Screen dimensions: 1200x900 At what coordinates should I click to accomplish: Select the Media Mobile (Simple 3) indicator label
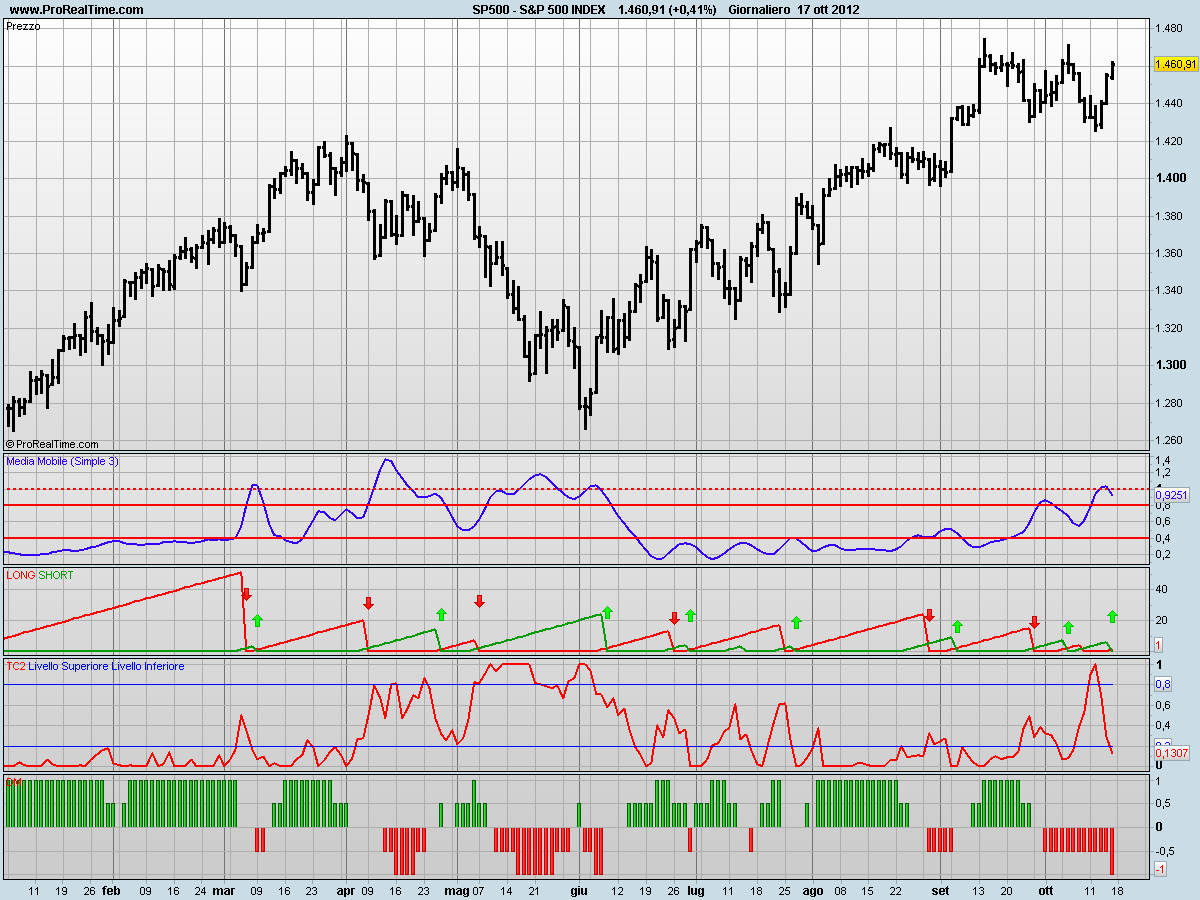pos(62,461)
